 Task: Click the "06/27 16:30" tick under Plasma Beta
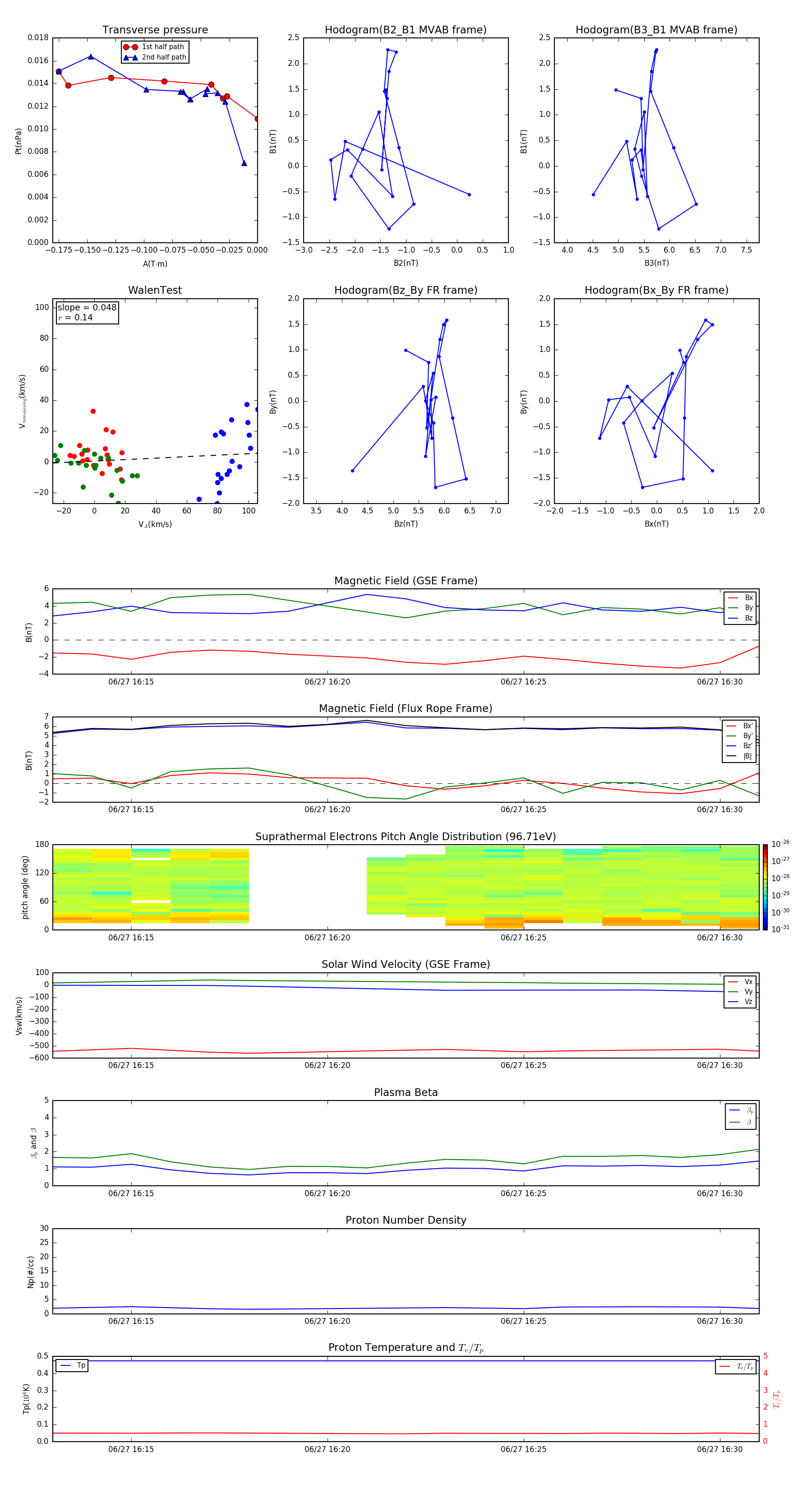click(720, 1193)
